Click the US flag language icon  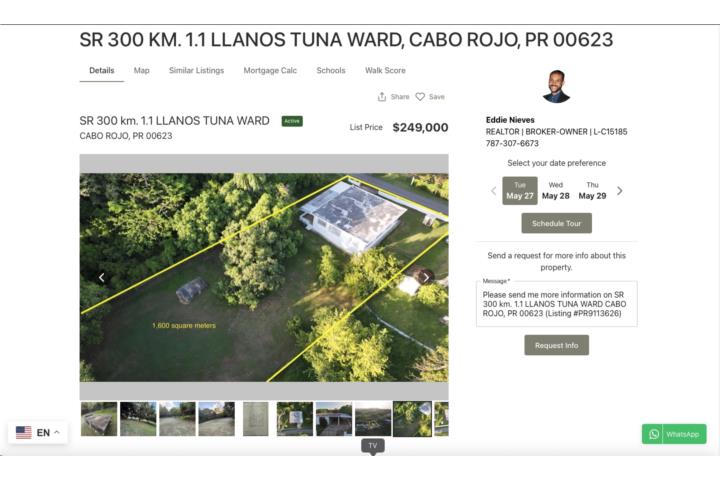pyautogui.click(x=23, y=433)
